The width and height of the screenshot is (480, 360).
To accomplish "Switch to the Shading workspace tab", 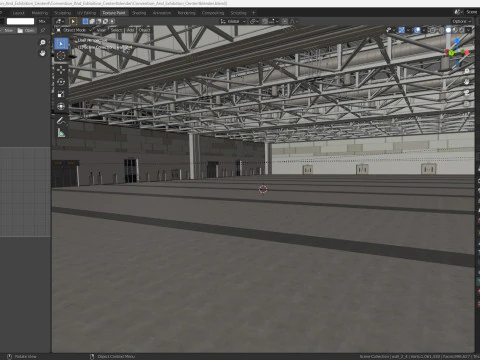I will (139, 13).
